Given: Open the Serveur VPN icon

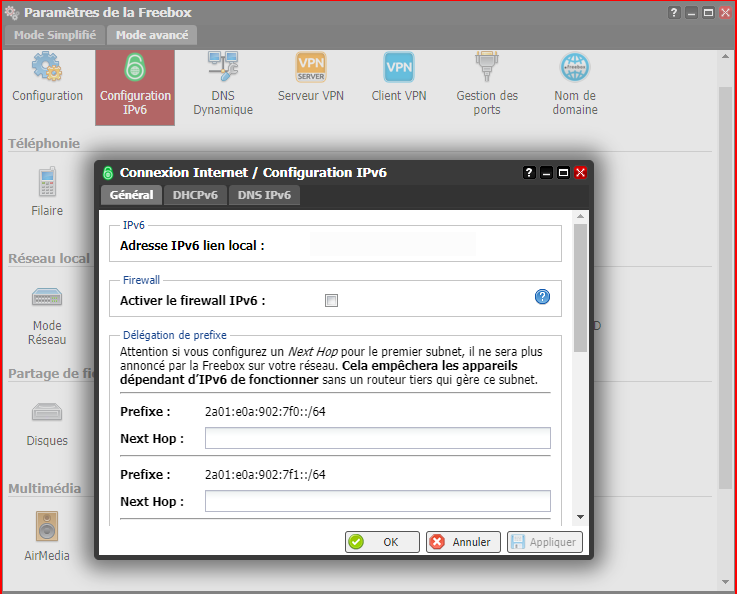Looking at the screenshot, I should [x=311, y=67].
